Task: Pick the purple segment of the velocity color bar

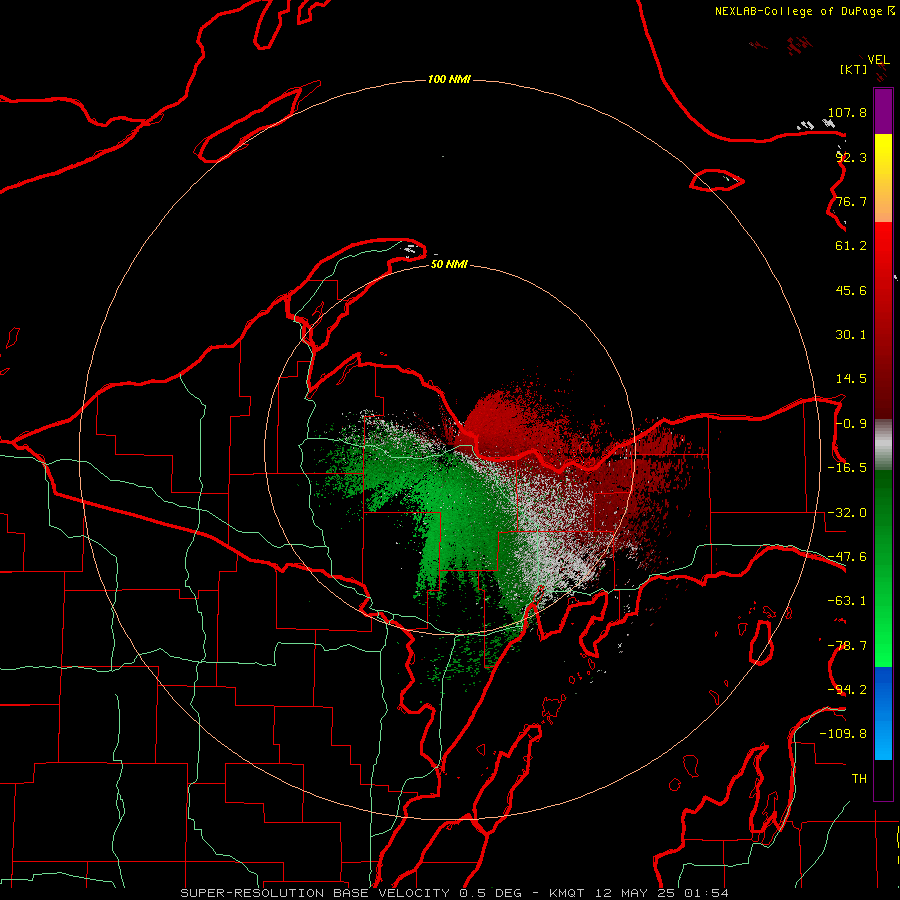Action: (x=883, y=112)
